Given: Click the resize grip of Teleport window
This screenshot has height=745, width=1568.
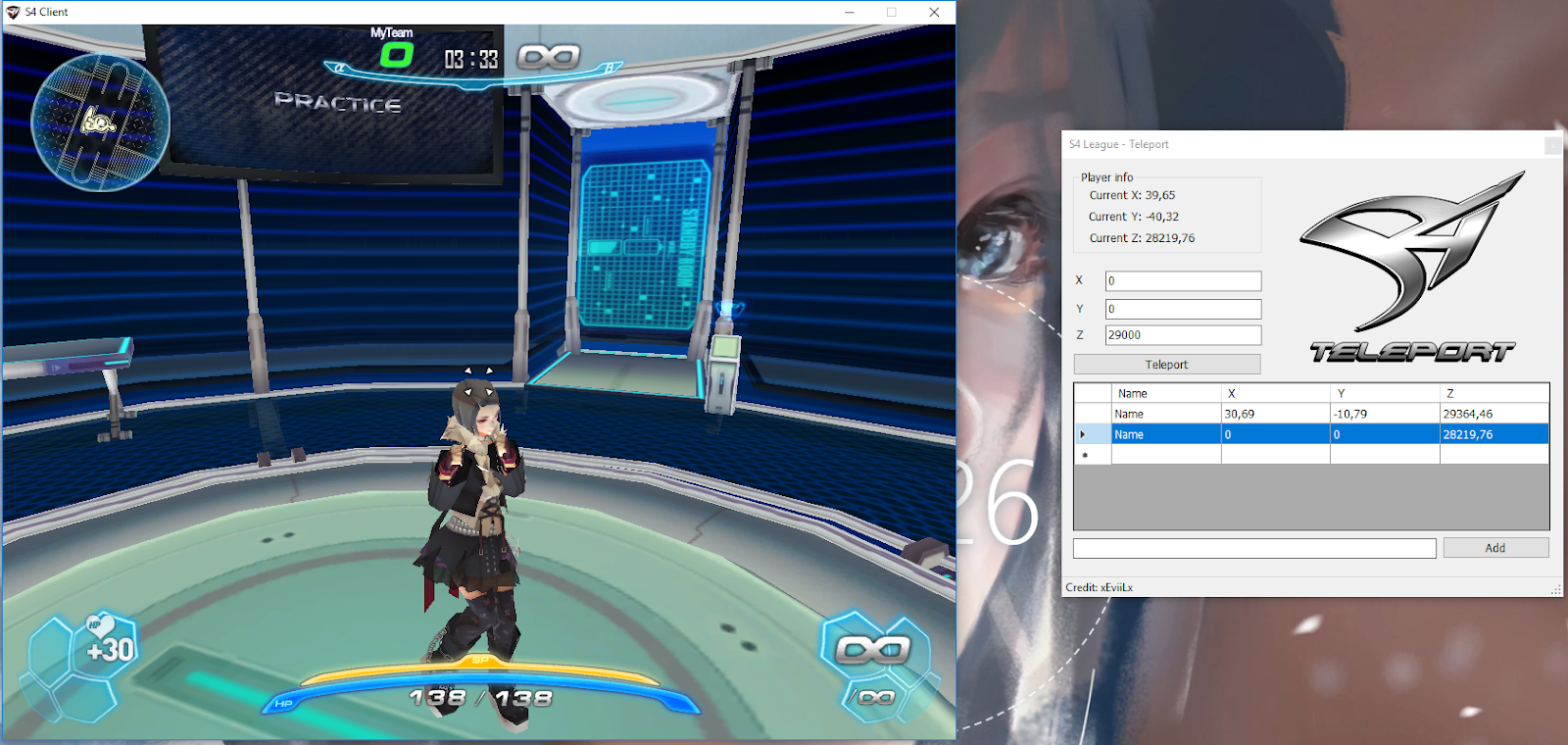Looking at the screenshot, I should click(x=1556, y=589).
